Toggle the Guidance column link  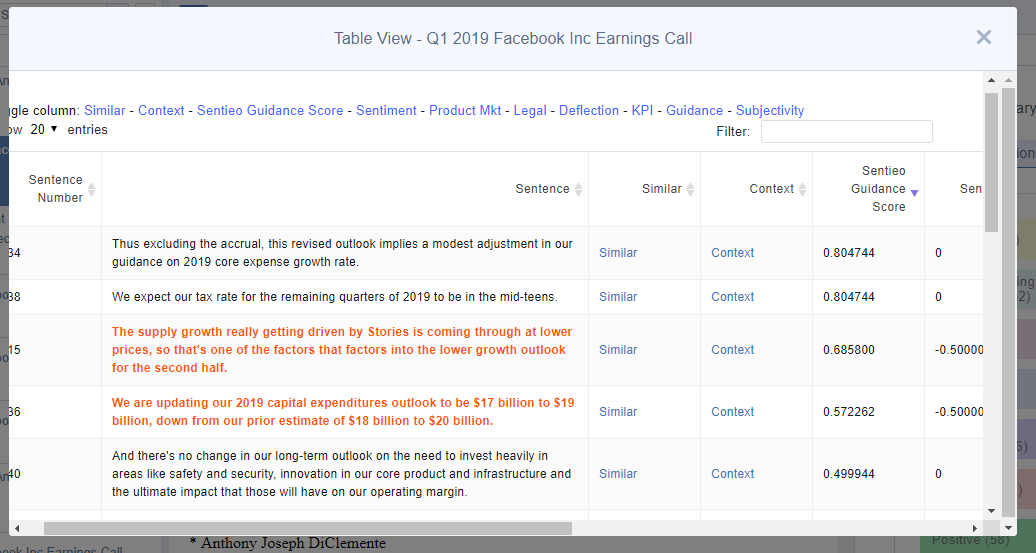[x=694, y=110]
